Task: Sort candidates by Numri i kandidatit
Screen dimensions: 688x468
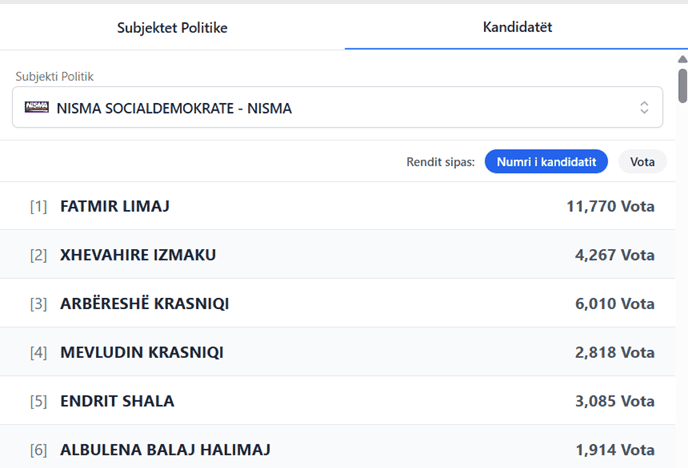Action: pyautogui.click(x=546, y=162)
